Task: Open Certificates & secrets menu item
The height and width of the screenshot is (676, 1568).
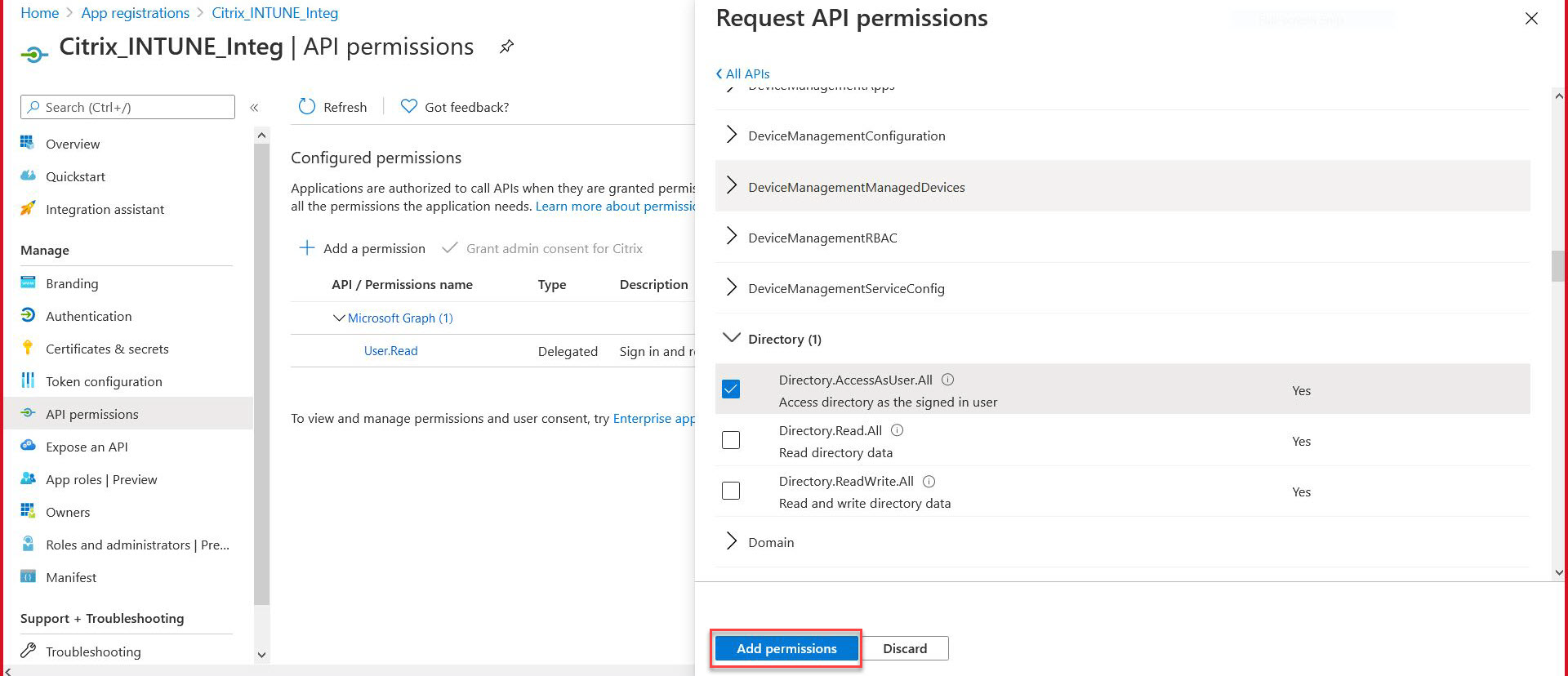Action: pos(107,349)
